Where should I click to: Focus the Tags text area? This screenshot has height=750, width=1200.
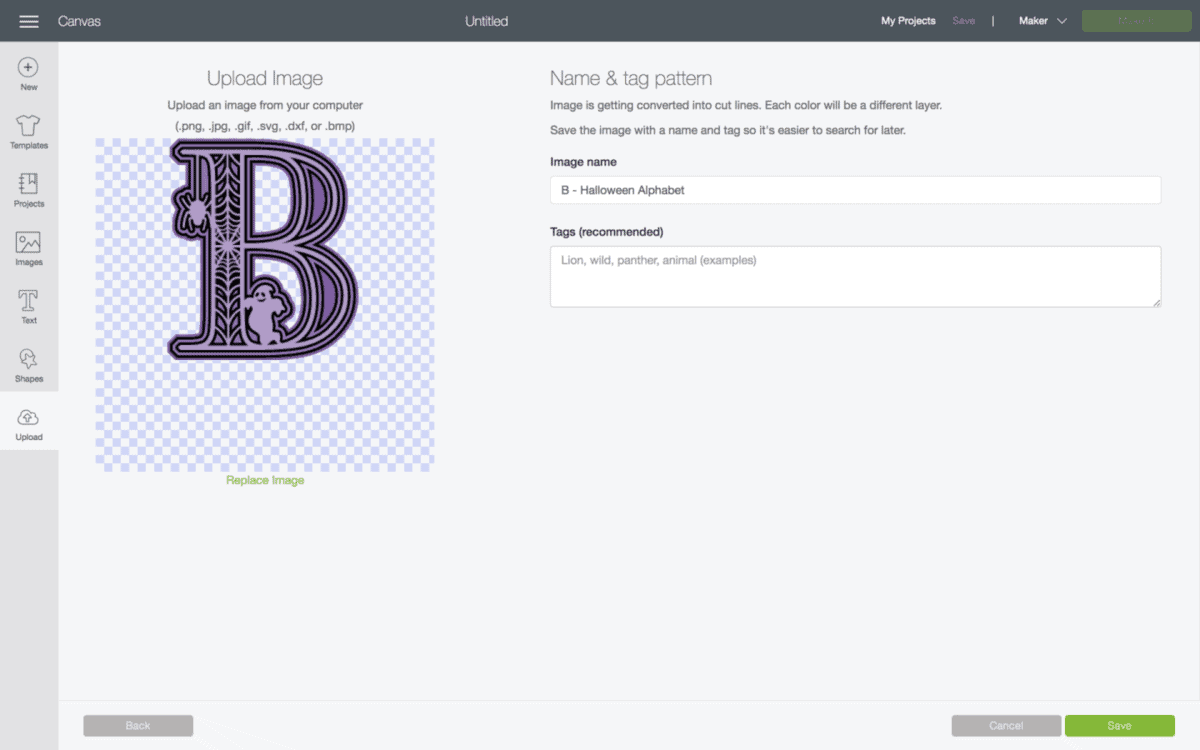click(855, 276)
